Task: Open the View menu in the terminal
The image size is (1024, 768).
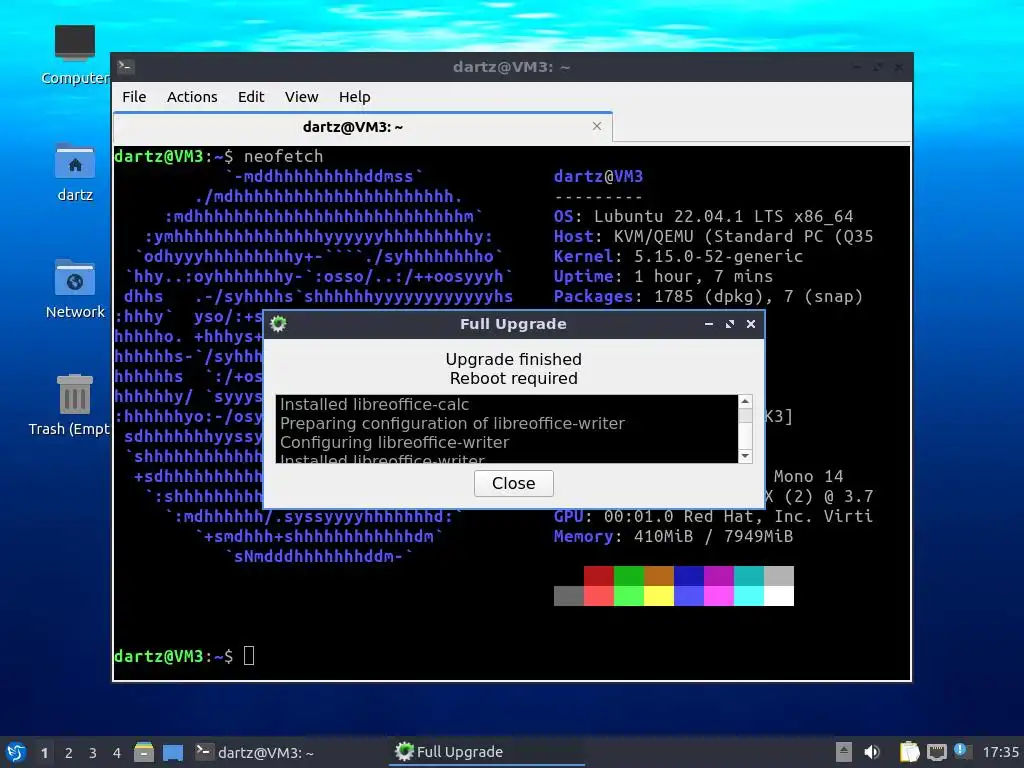Action: click(x=301, y=97)
